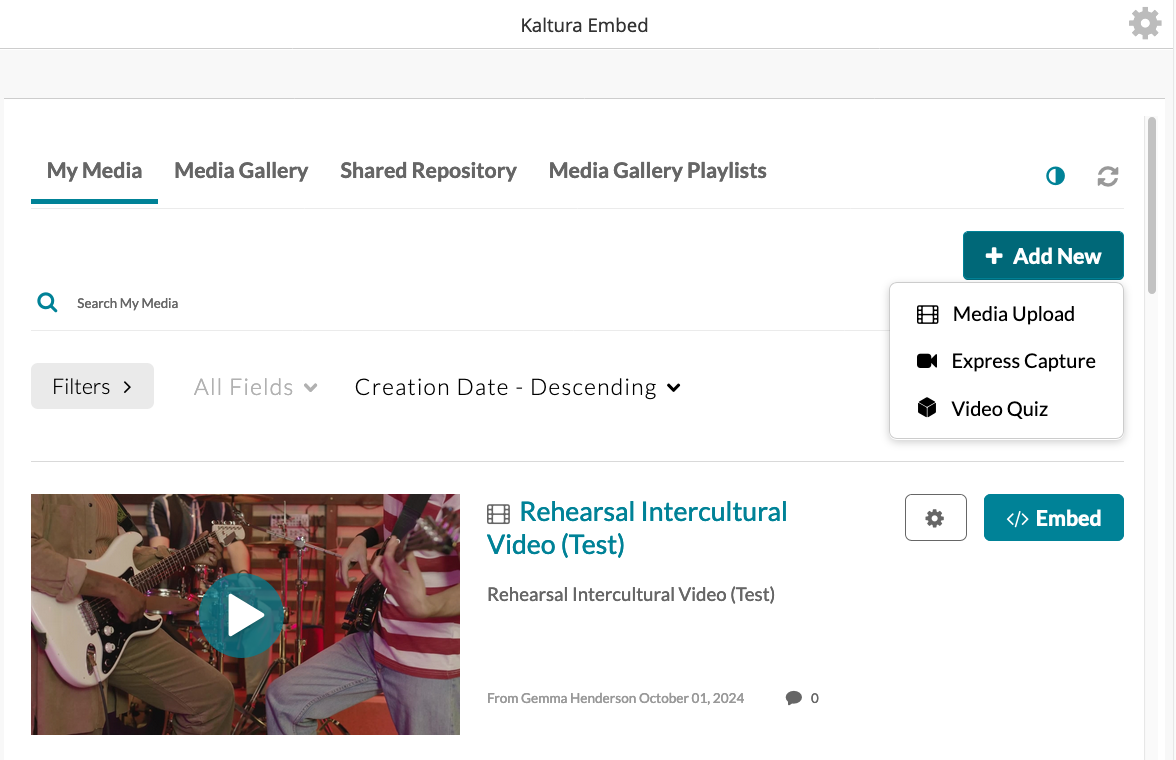
Task: Select Media Upload from Add New menu
Action: click(x=1006, y=314)
